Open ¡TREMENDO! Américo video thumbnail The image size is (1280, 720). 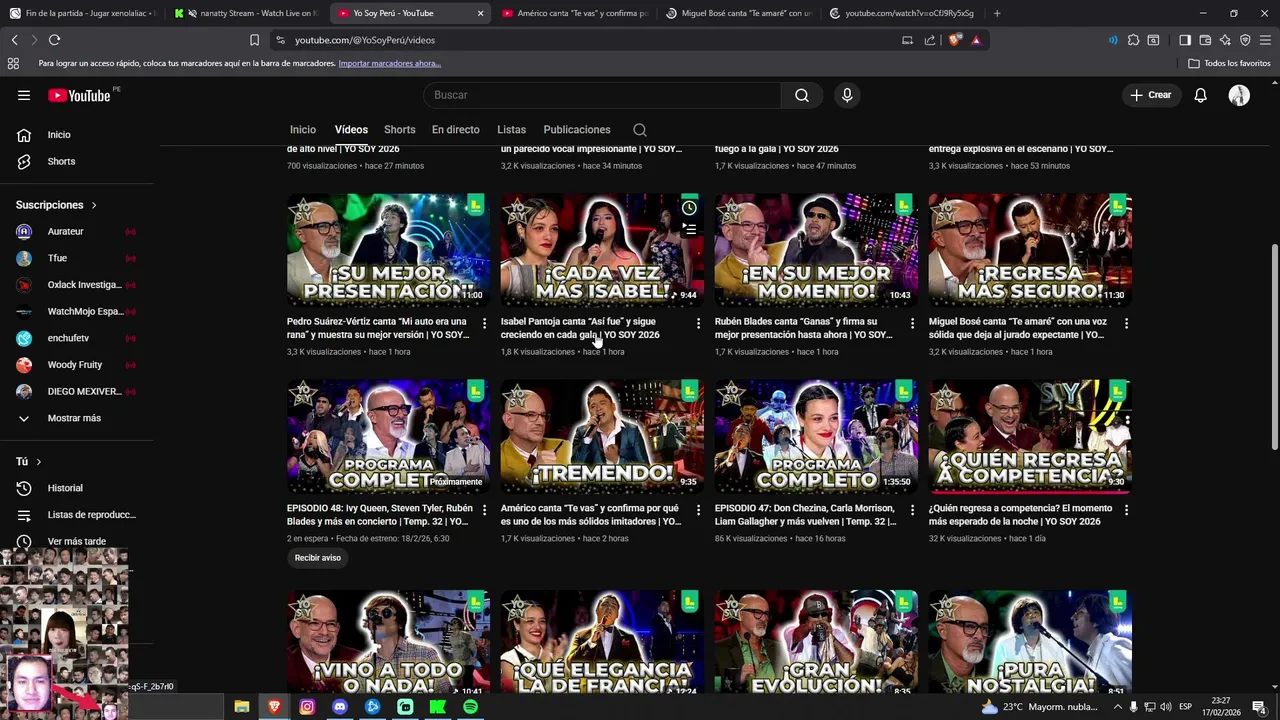click(x=602, y=436)
